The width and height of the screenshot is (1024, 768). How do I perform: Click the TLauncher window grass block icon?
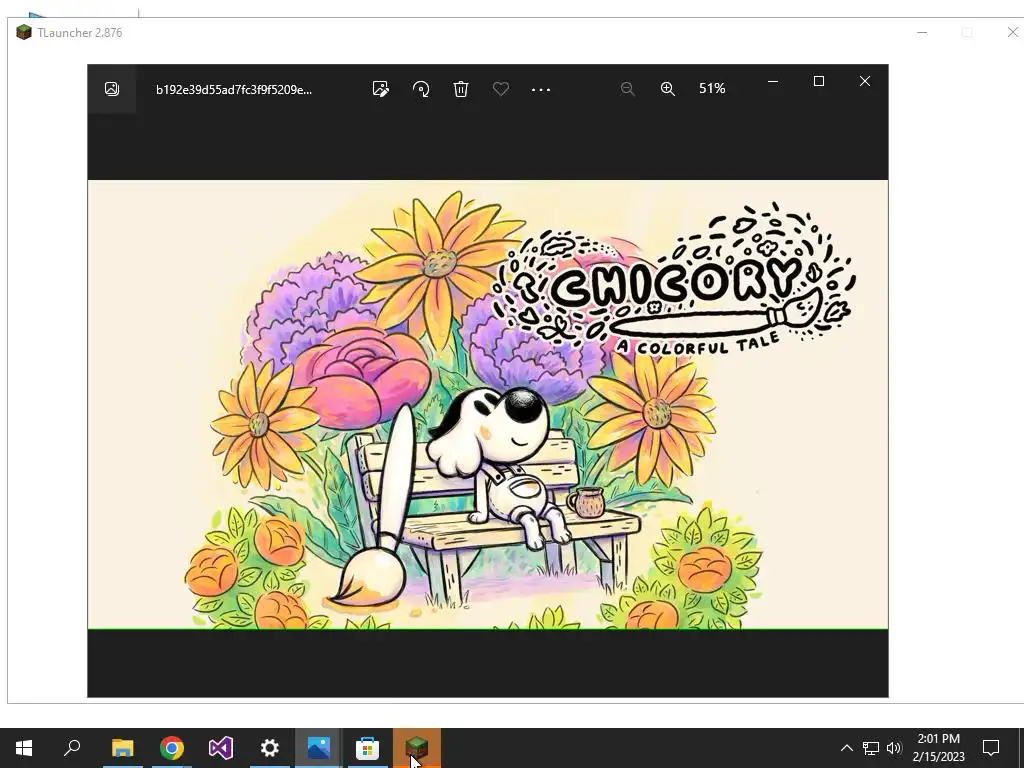click(24, 32)
